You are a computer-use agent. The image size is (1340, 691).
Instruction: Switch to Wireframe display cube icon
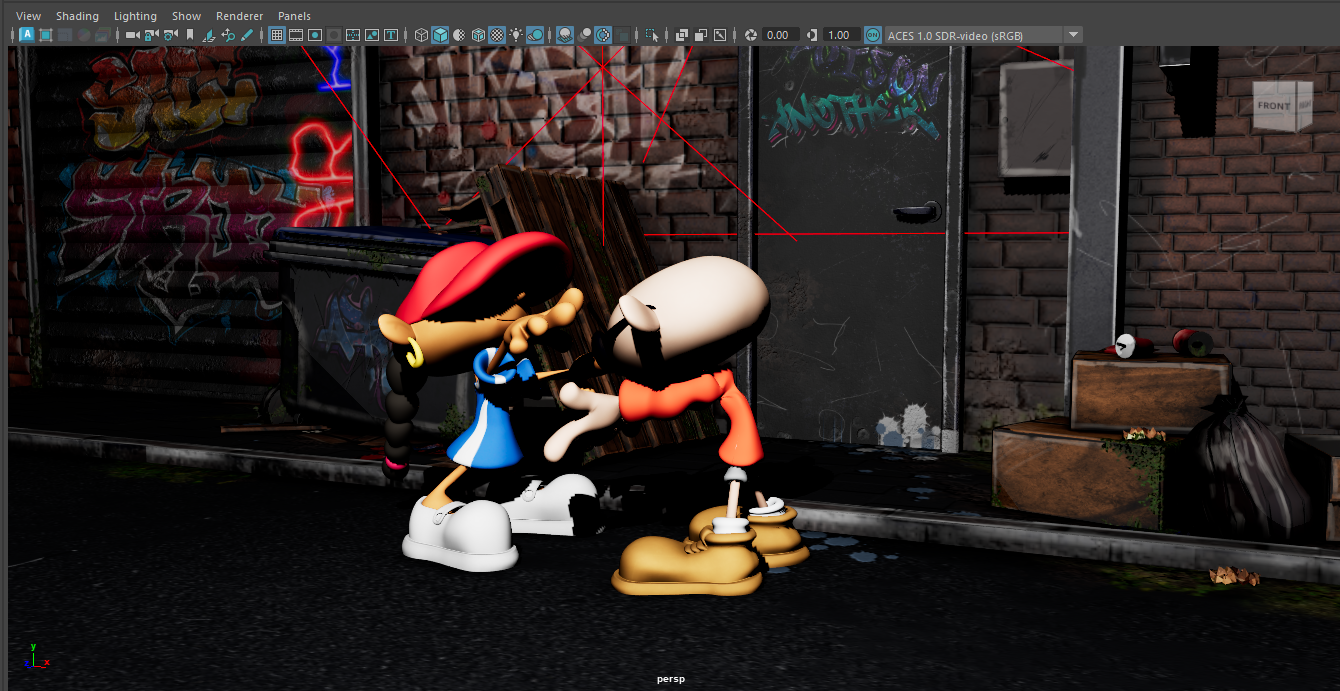[x=421, y=35]
